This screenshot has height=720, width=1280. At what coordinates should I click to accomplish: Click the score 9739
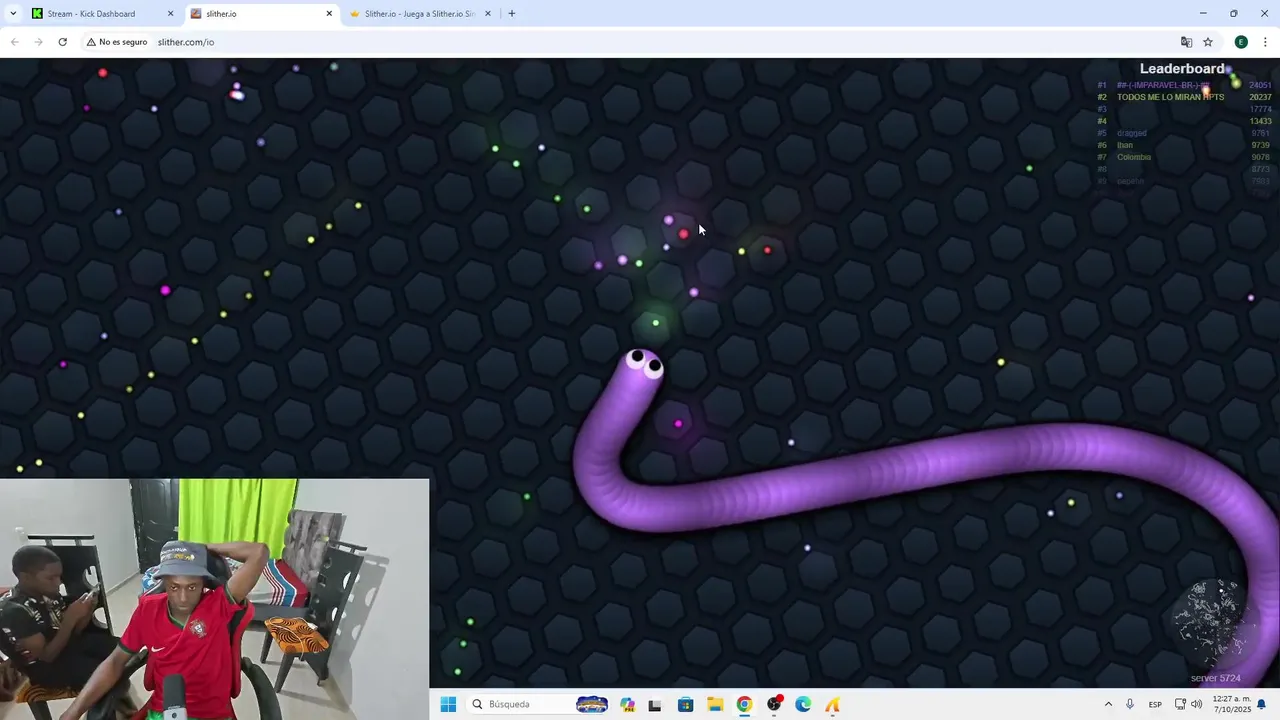1260,145
